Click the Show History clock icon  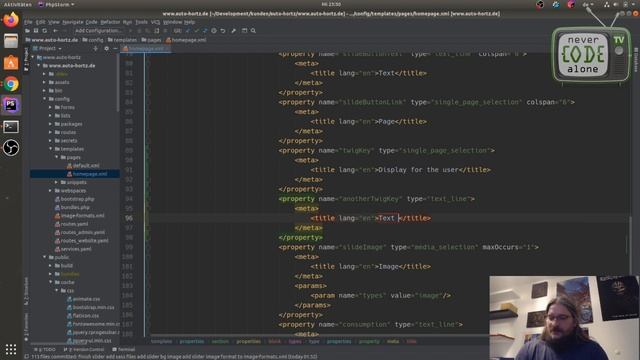(x=213, y=31)
